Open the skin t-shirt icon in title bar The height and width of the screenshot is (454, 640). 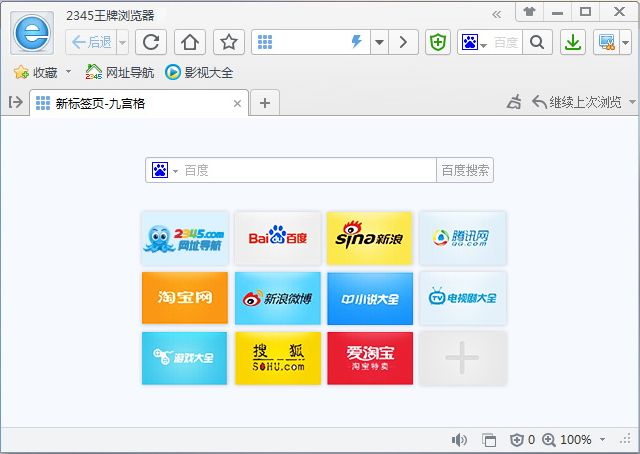(529, 12)
